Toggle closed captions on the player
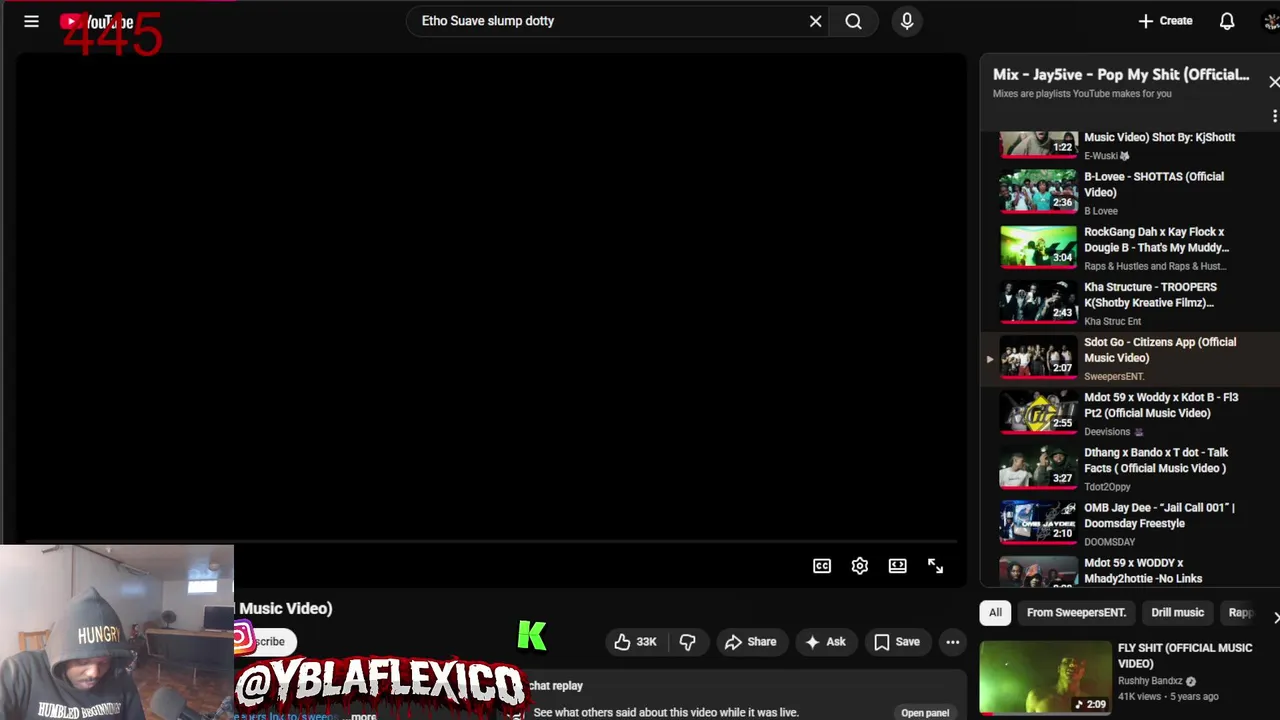 [x=822, y=566]
